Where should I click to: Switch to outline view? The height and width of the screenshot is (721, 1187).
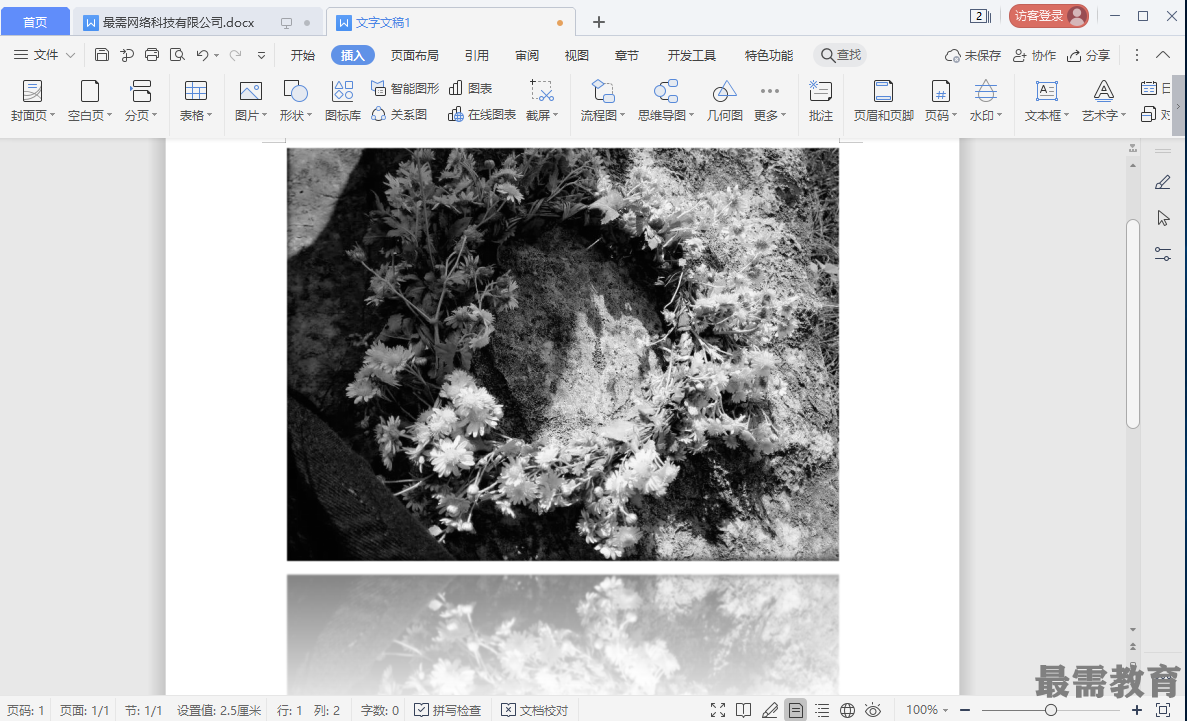(822, 710)
